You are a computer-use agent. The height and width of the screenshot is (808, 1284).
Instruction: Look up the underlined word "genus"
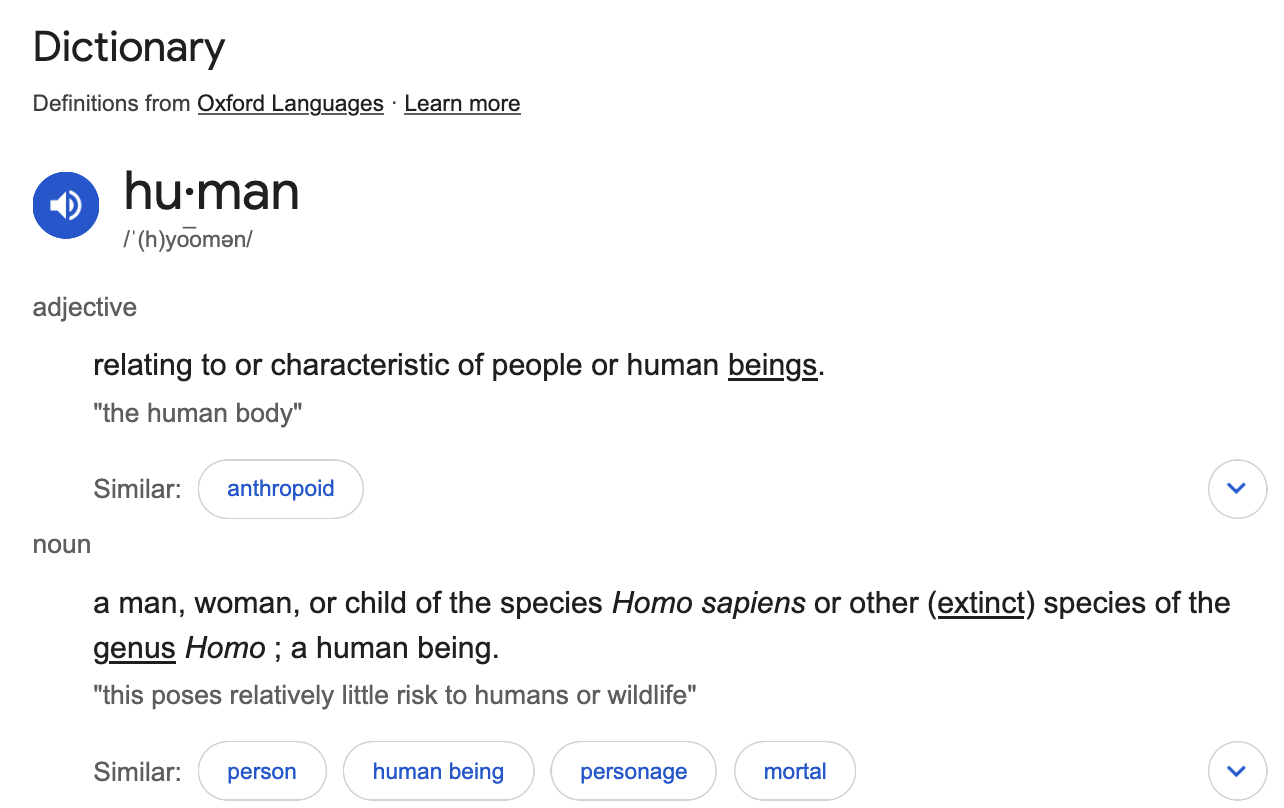pyautogui.click(x=134, y=648)
